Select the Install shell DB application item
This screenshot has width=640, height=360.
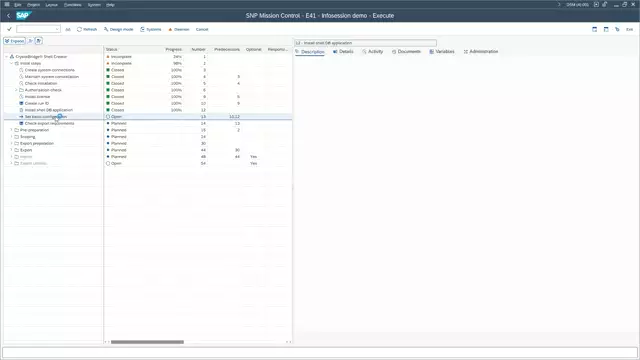[x=49, y=110]
